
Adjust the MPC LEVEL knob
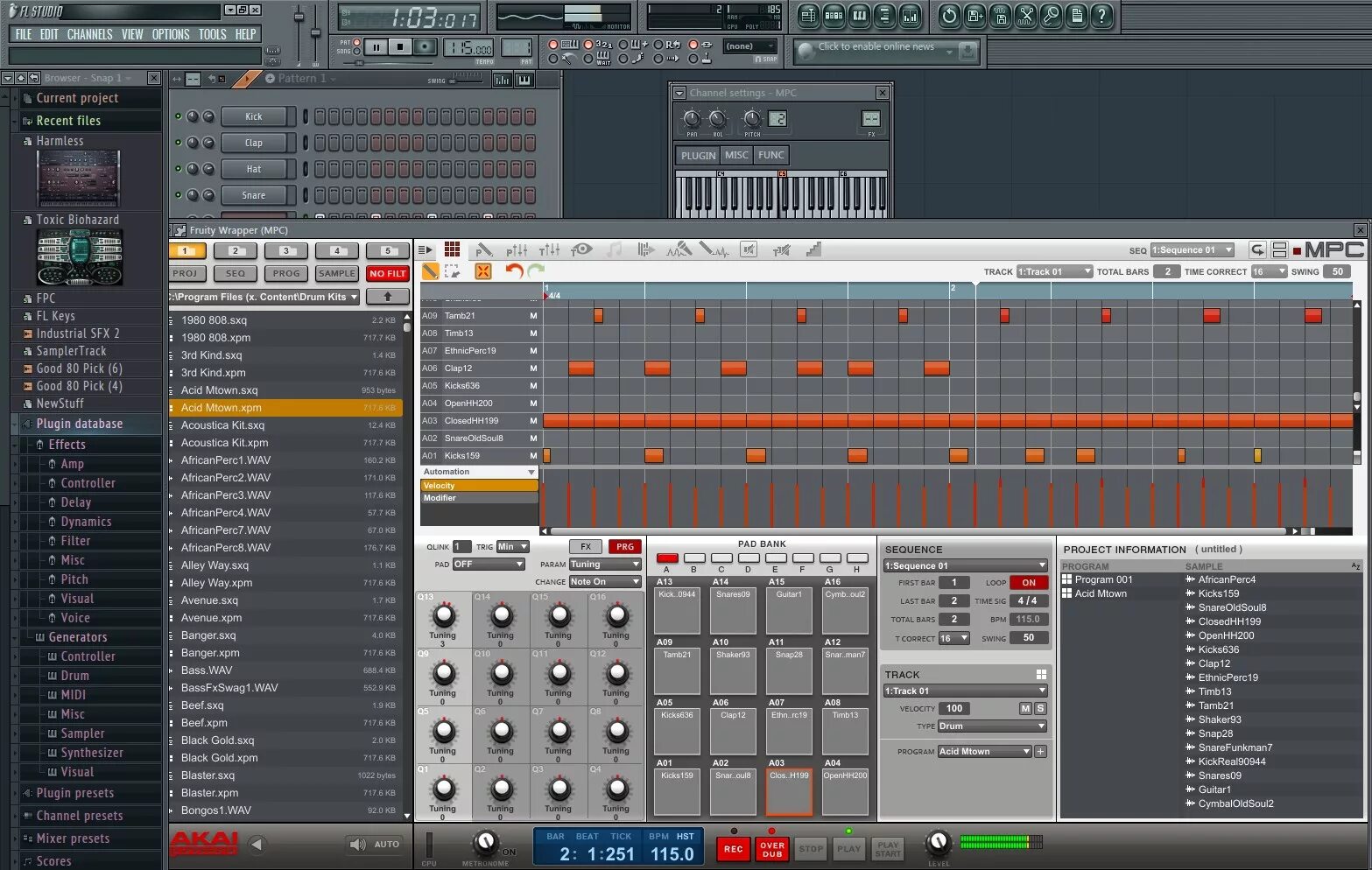point(938,842)
